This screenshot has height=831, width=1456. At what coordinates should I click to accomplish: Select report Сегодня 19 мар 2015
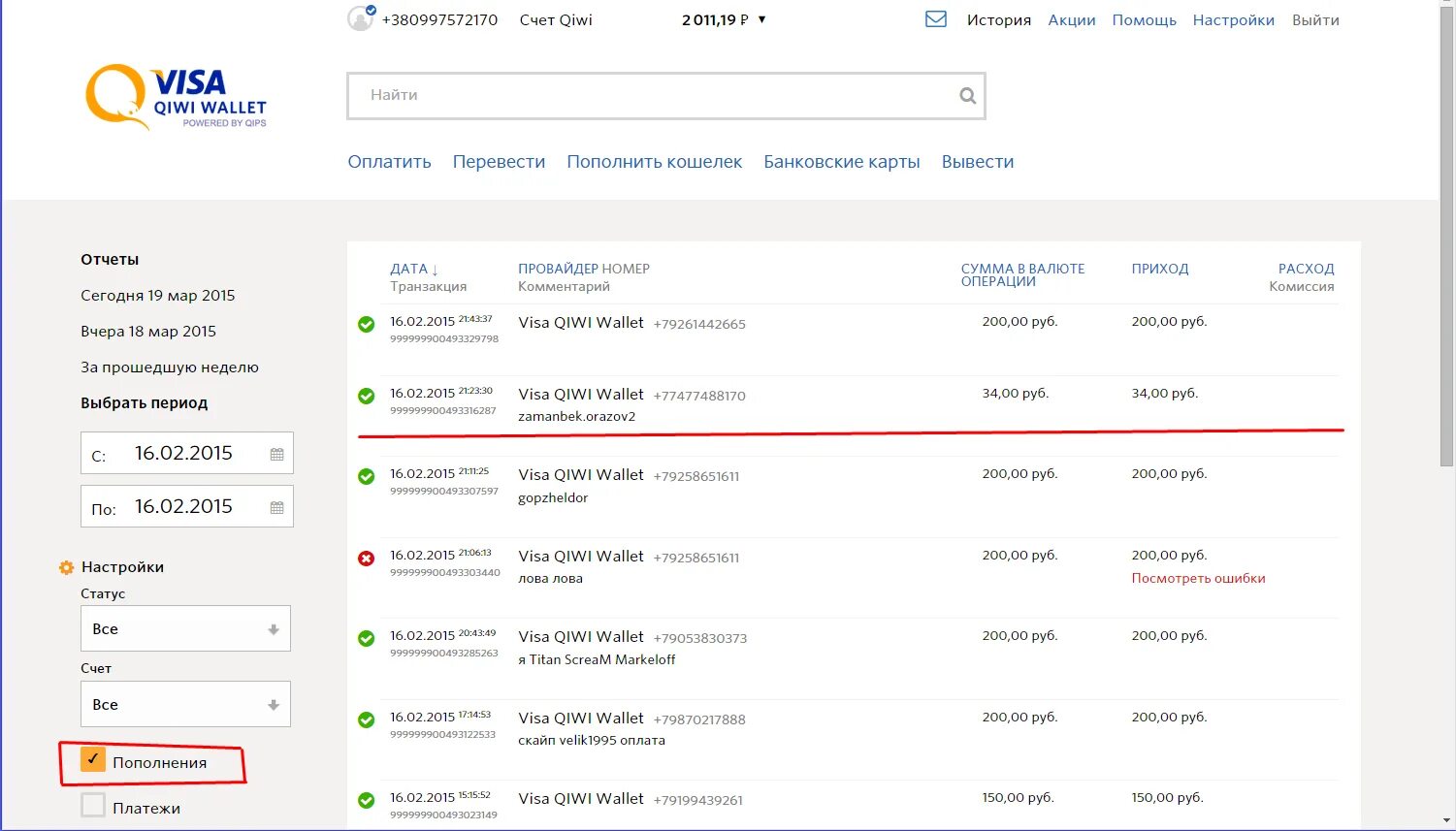coord(158,296)
